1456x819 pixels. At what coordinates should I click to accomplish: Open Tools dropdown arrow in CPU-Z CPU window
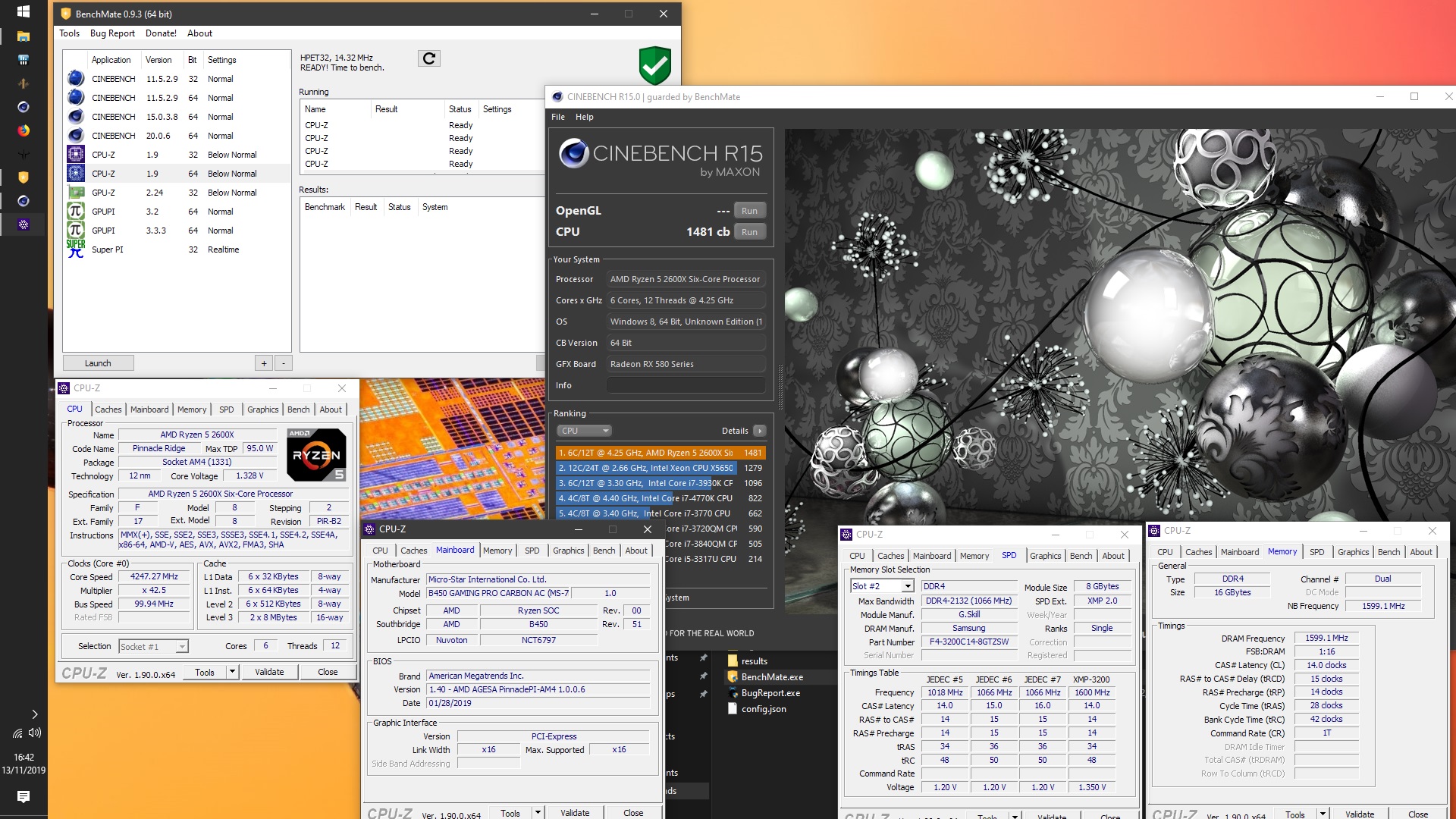coord(232,672)
